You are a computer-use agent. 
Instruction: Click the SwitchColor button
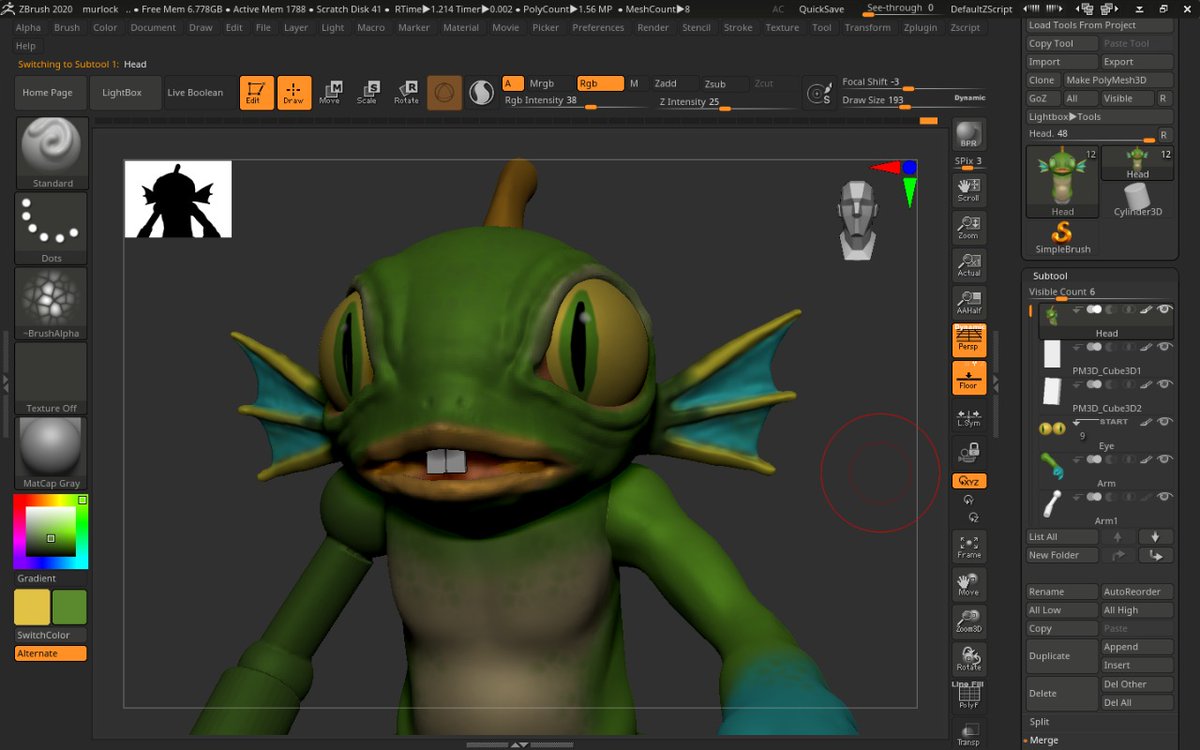(x=51, y=635)
